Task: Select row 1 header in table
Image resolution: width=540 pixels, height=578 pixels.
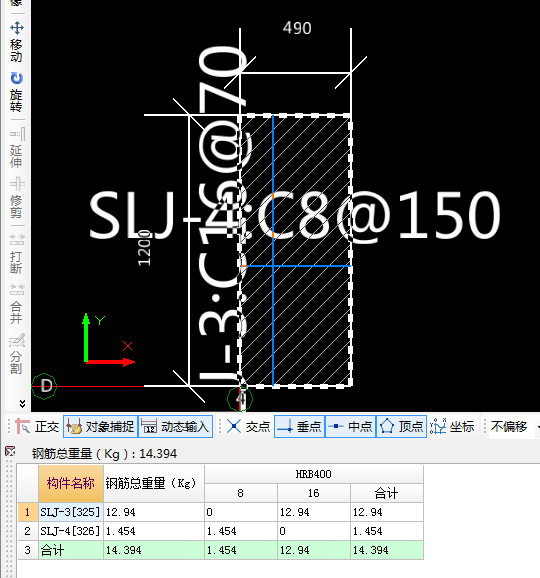Action: point(28,512)
